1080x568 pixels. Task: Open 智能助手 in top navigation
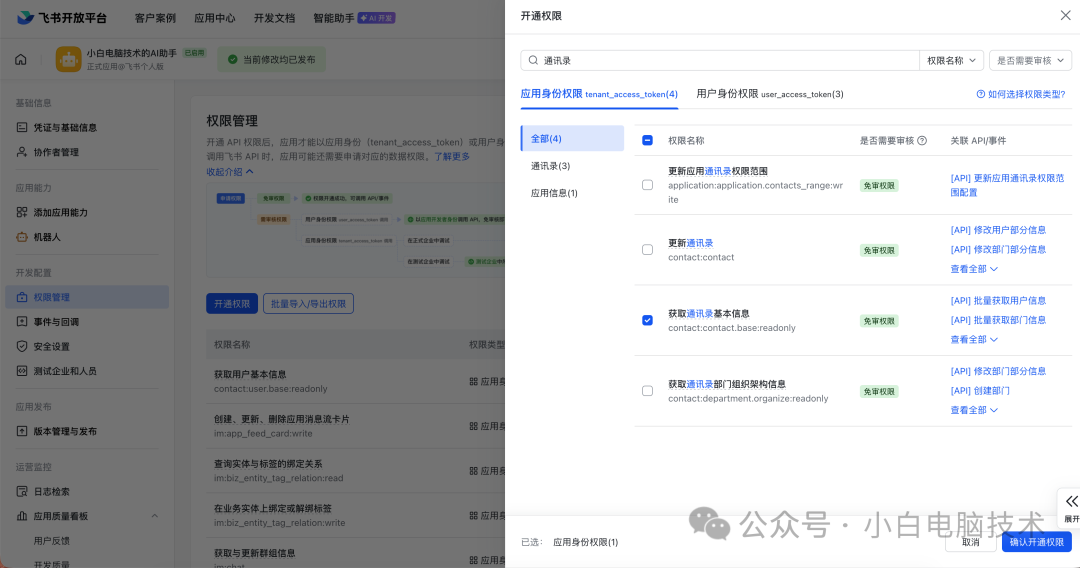pyautogui.click(x=334, y=18)
